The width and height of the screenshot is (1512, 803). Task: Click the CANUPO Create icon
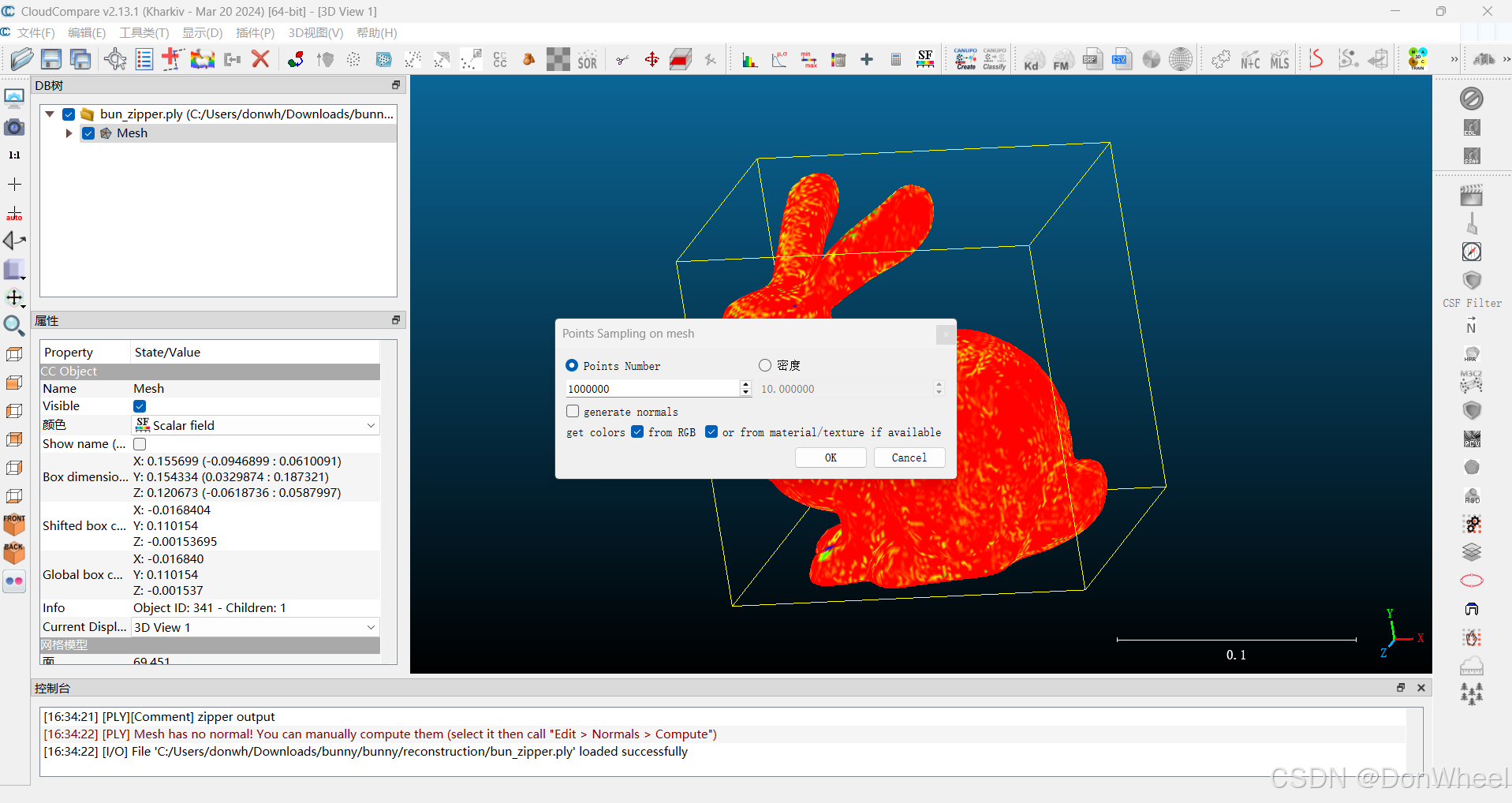click(965, 59)
